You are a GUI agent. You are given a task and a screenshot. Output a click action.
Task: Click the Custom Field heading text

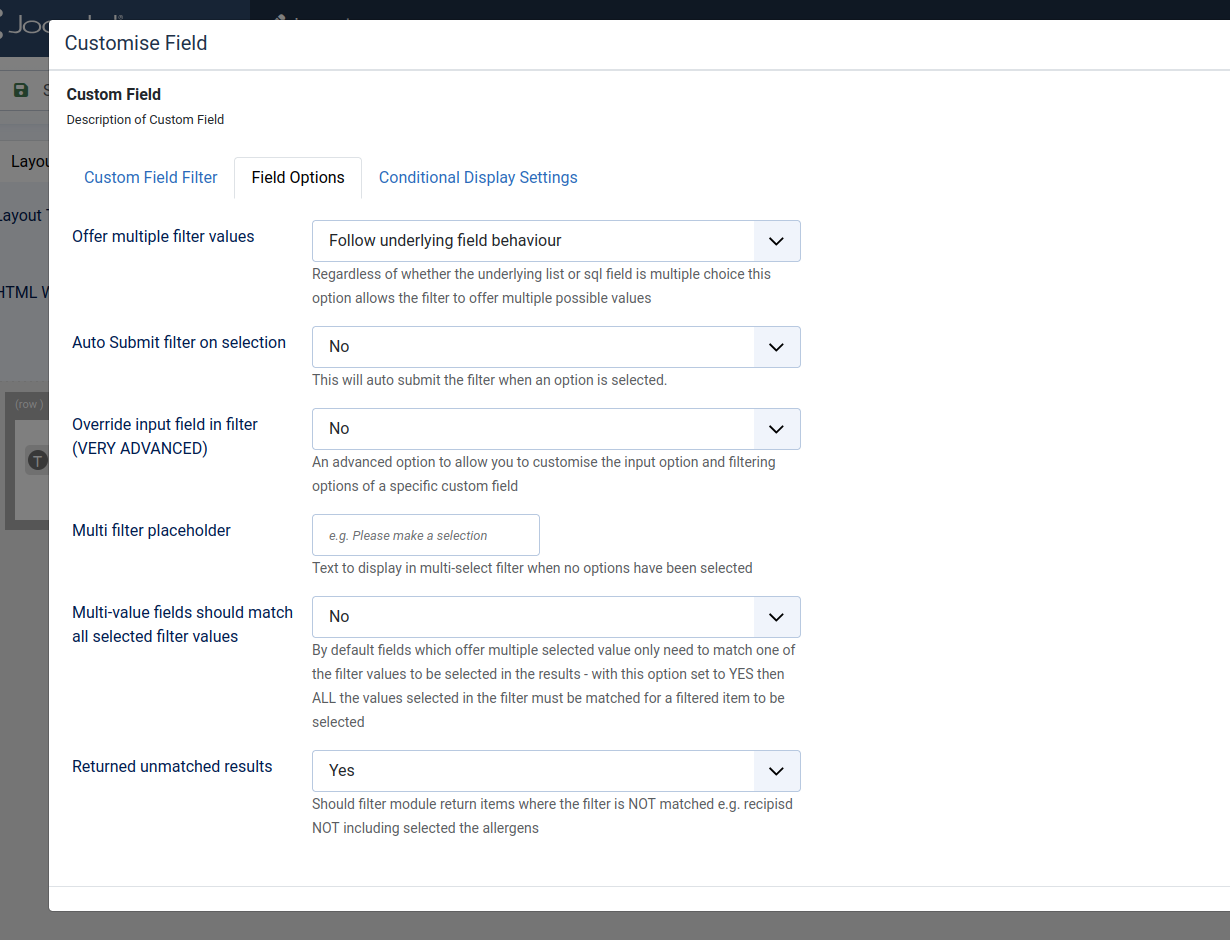point(114,94)
